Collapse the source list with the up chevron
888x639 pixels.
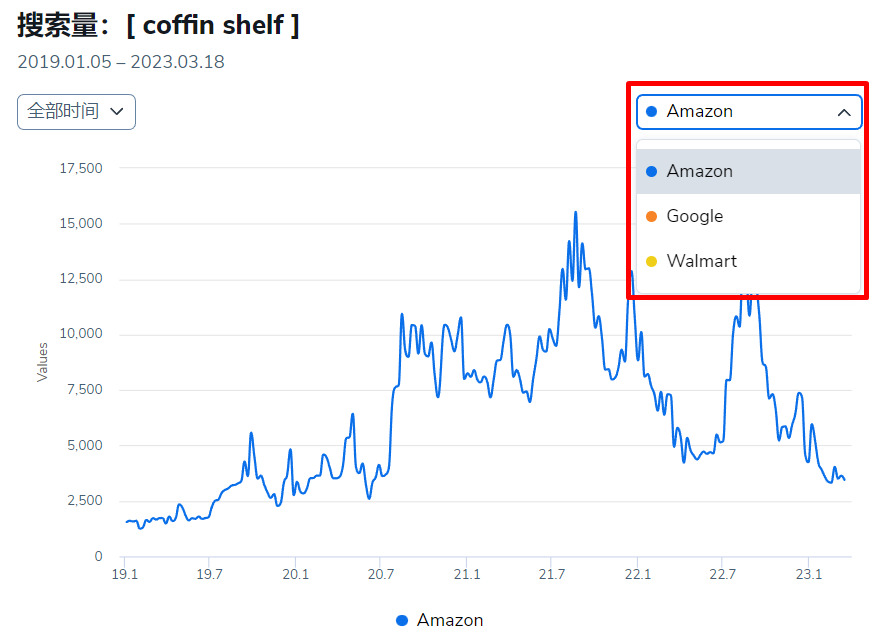pyautogui.click(x=844, y=112)
